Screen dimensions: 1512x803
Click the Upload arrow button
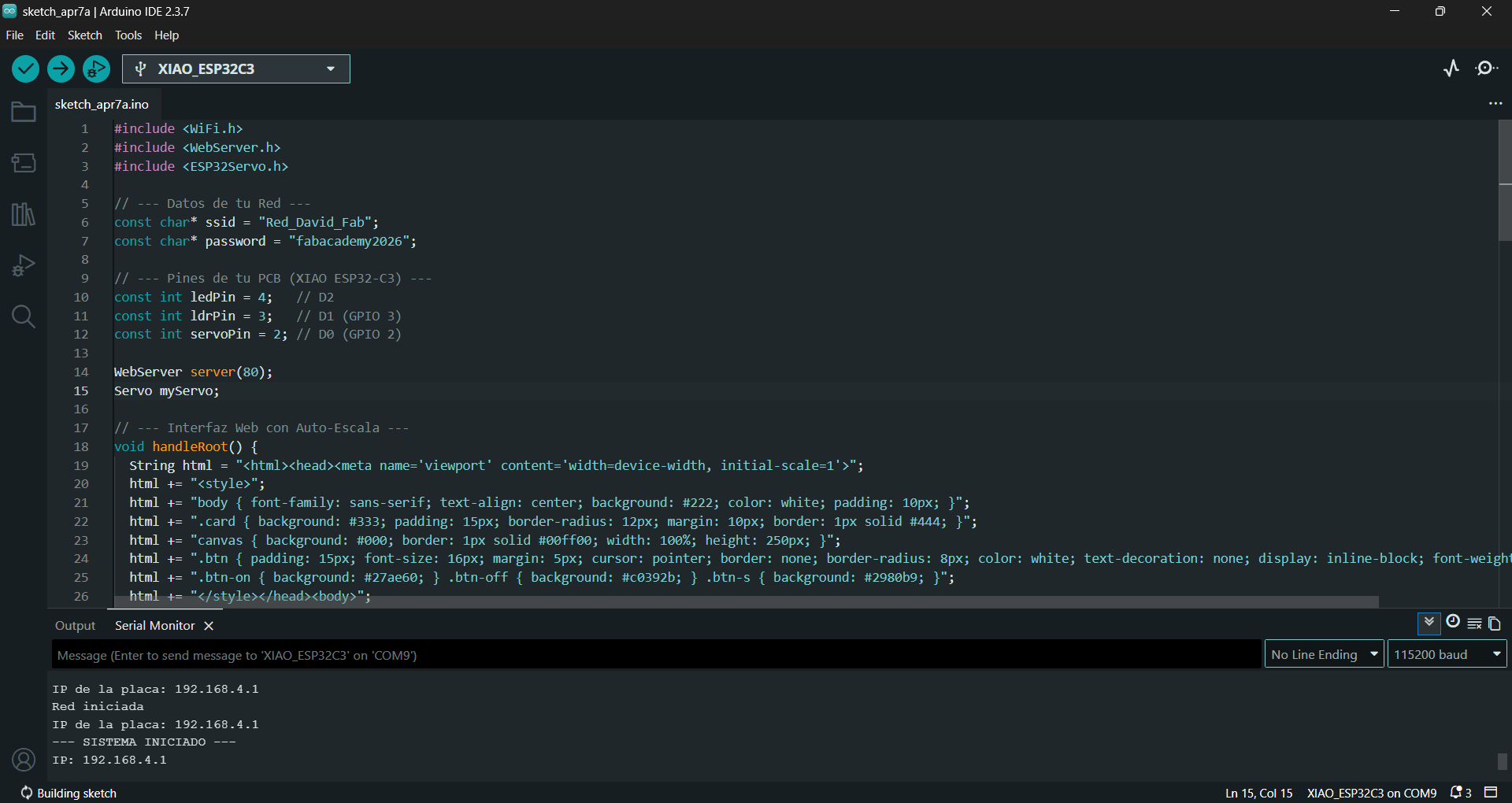61,69
